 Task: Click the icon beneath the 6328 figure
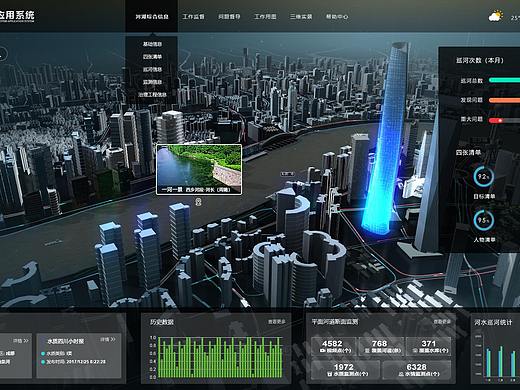[401, 374]
